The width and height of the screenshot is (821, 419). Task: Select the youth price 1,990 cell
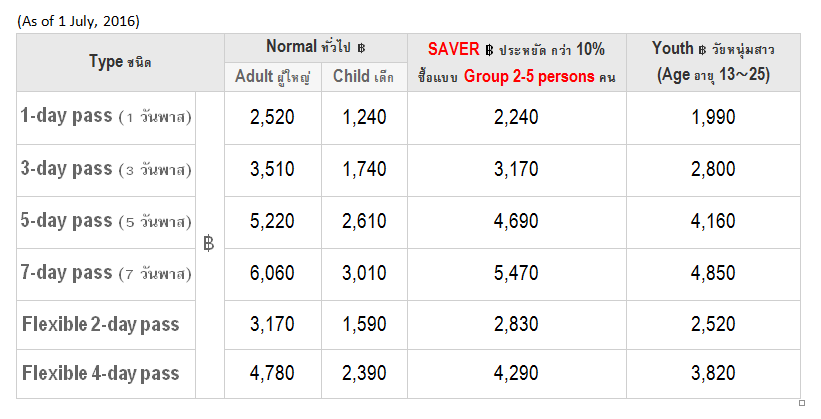(713, 118)
